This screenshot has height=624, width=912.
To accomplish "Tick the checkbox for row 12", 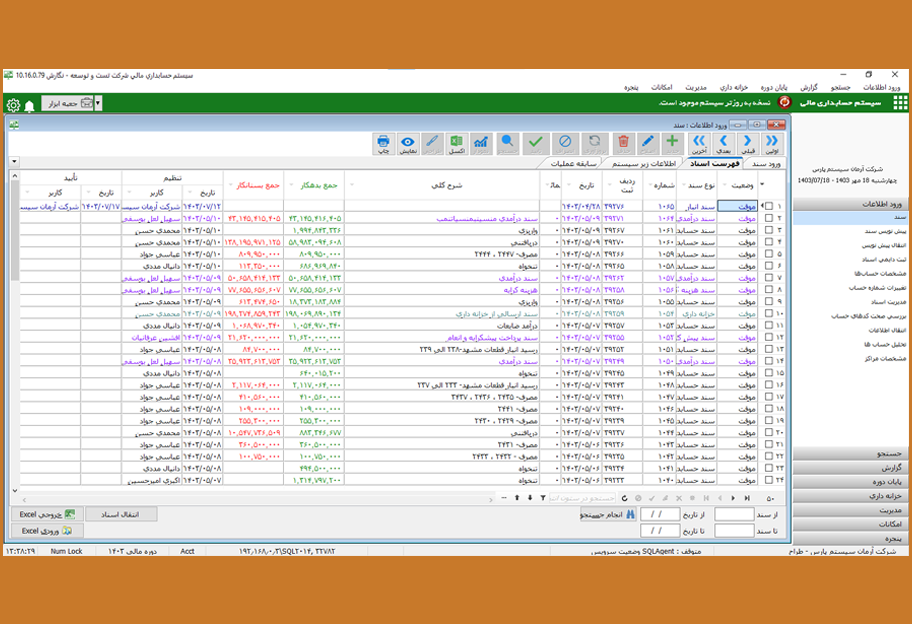I will point(769,337).
